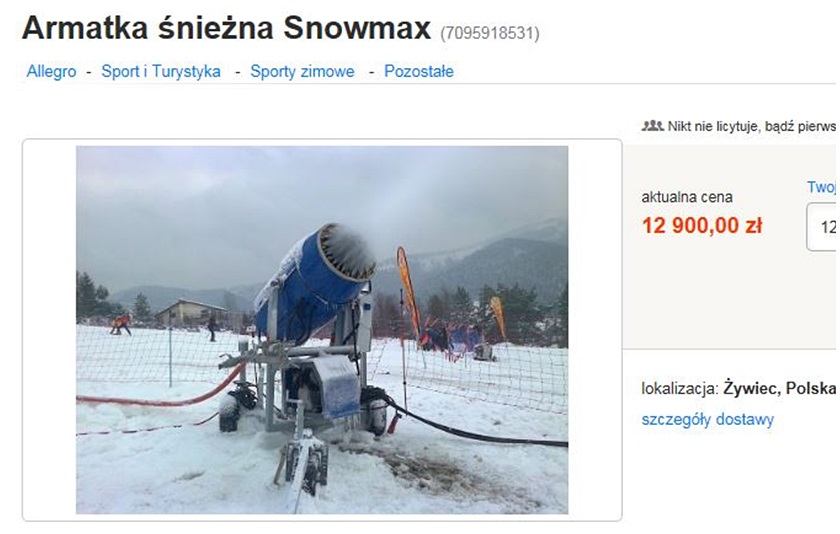Open the szczegóły dostawy link

(x=708, y=419)
